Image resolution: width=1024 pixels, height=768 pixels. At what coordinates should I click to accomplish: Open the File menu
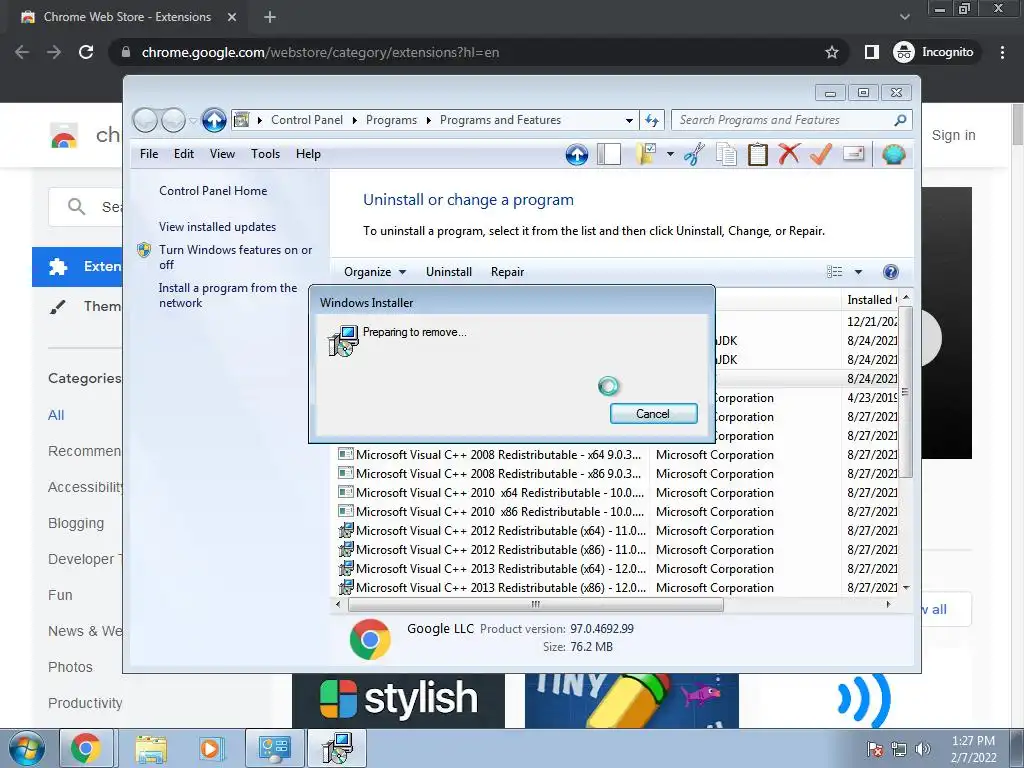149,154
